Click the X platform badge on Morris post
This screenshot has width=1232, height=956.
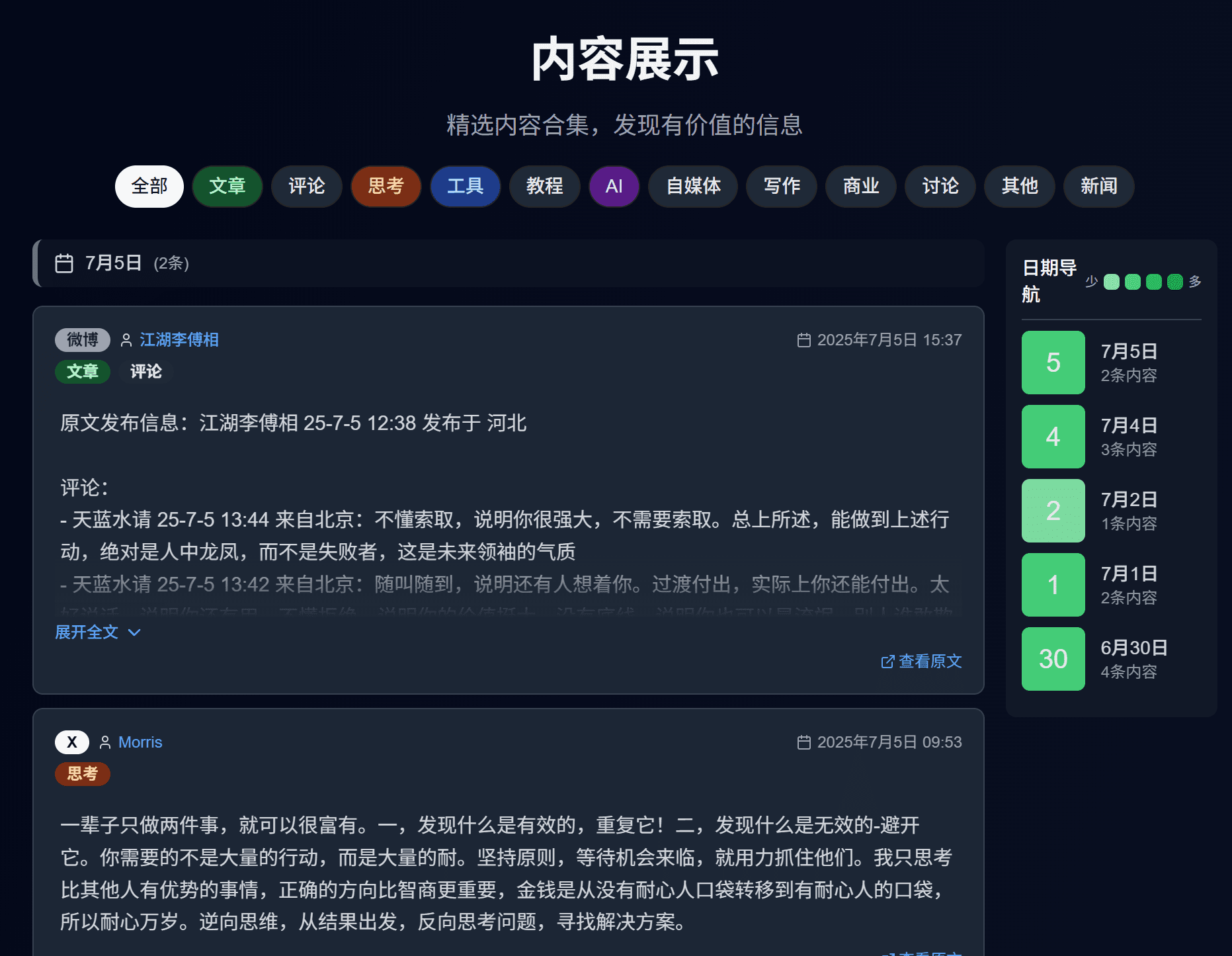pyautogui.click(x=71, y=742)
